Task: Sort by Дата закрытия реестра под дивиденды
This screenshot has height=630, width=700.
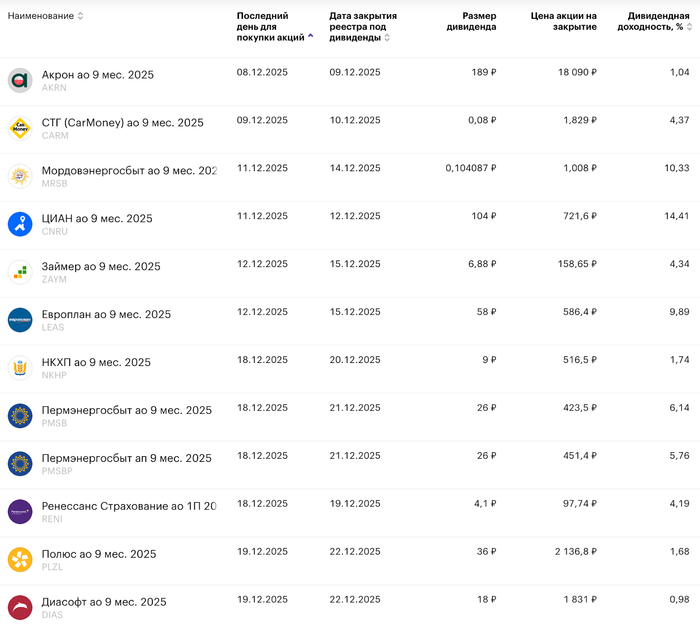Action: click(x=363, y=27)
